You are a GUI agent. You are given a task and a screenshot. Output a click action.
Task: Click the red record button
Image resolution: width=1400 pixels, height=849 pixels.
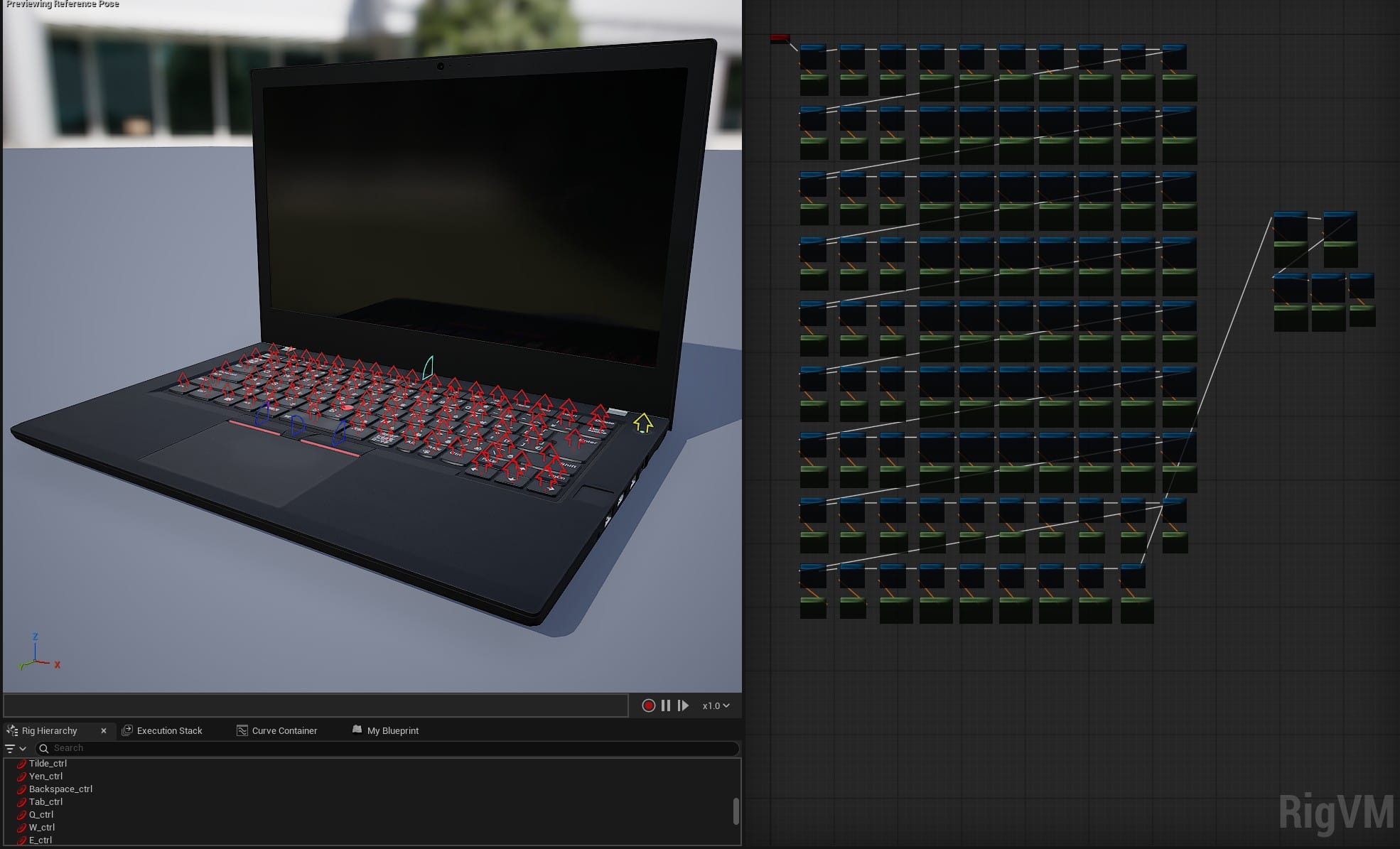(648, 705)
